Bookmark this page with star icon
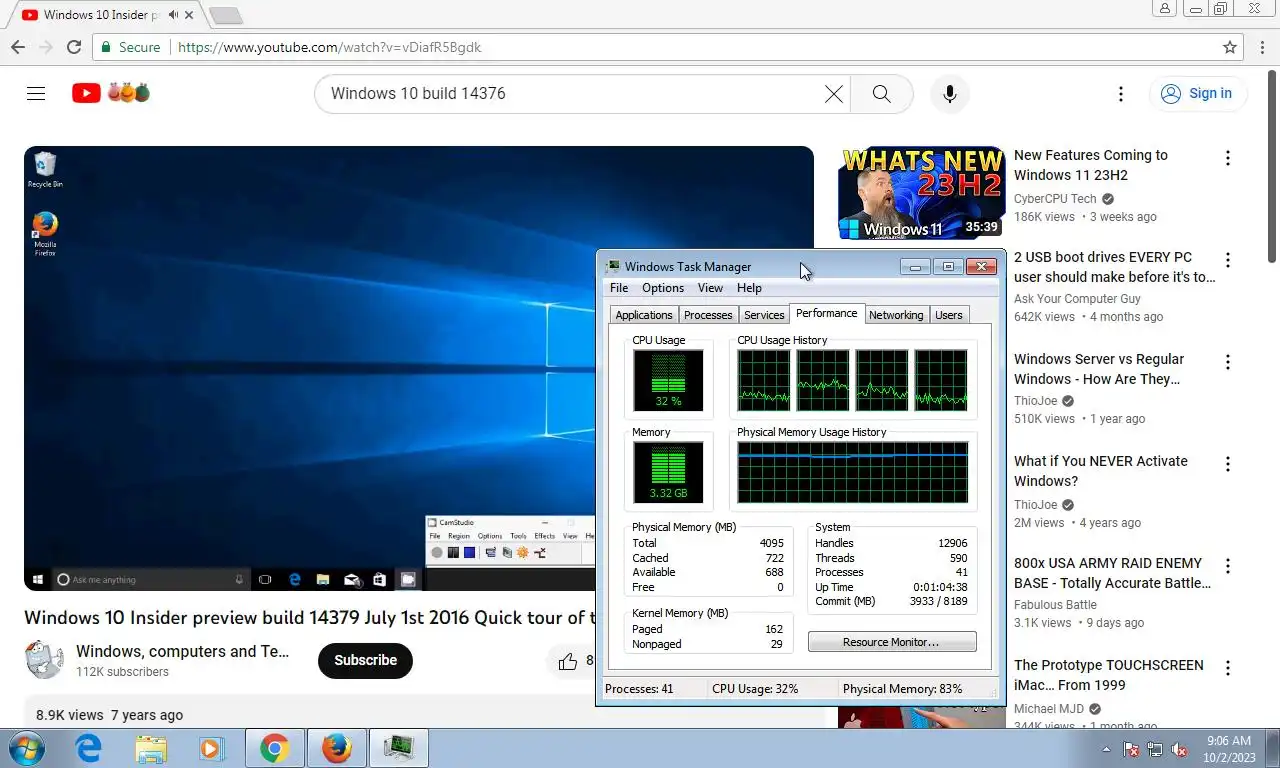 click(1230, 47)
